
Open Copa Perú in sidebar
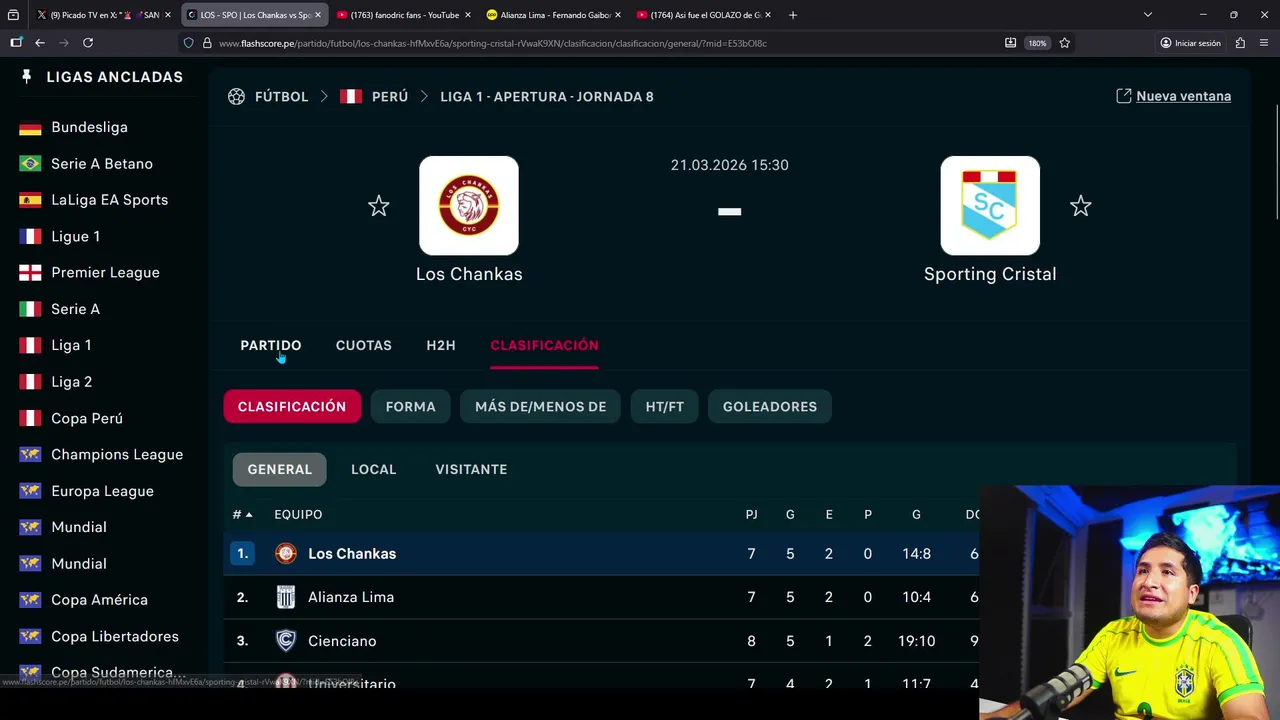pos(87,418)
